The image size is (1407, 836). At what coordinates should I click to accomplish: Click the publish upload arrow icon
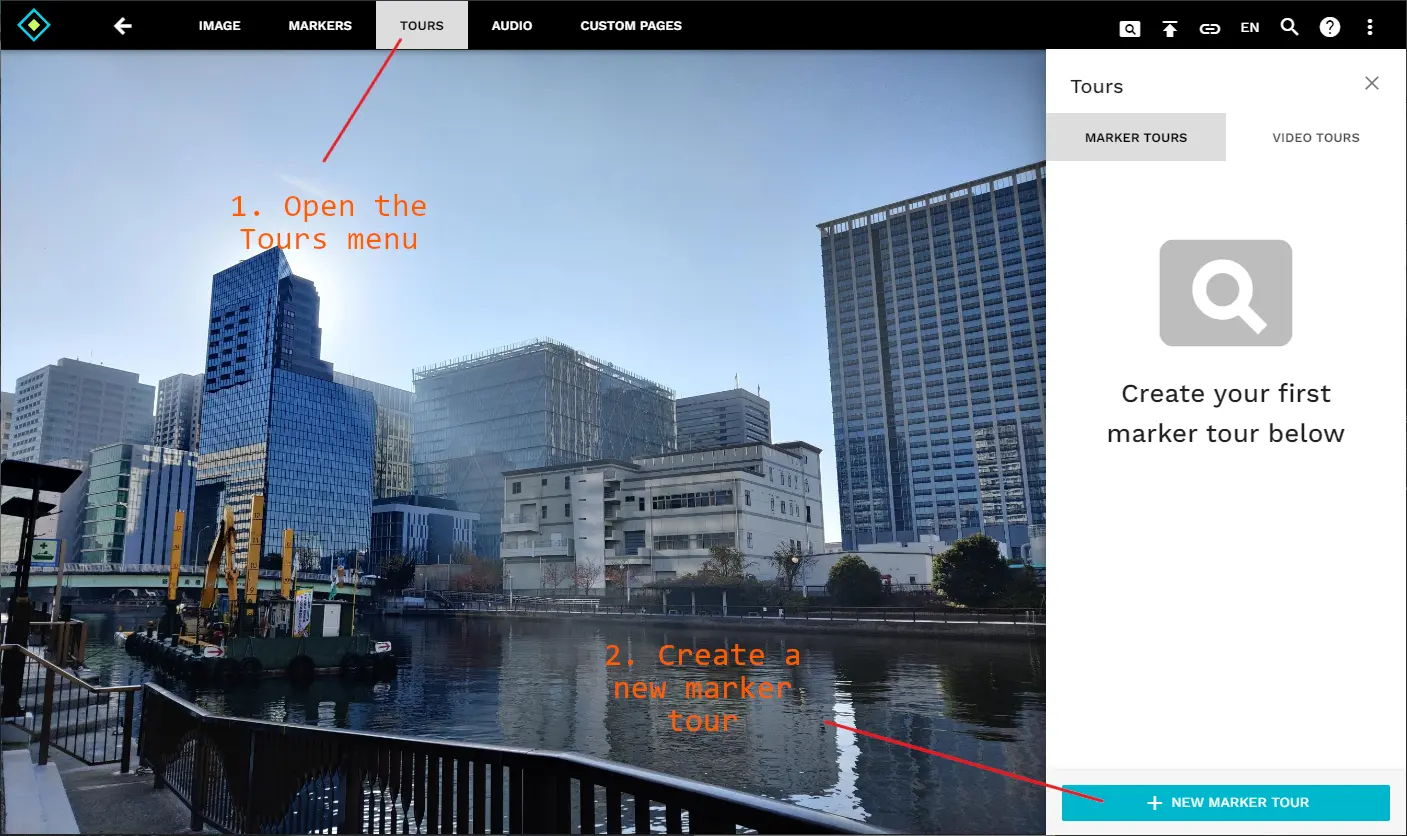pyautogui.click(x=1170, y=28)
